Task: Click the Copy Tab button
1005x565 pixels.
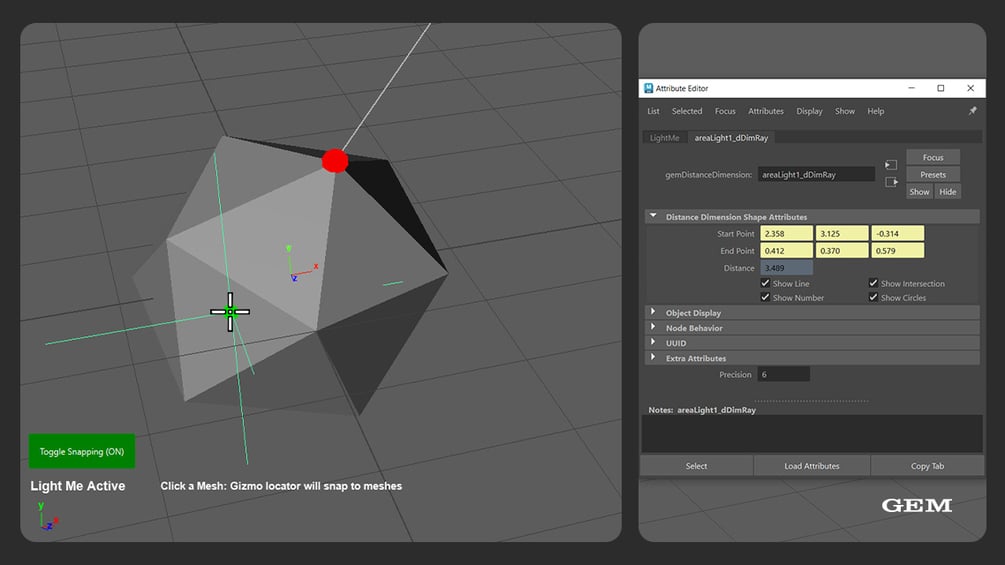Action: 927,466
